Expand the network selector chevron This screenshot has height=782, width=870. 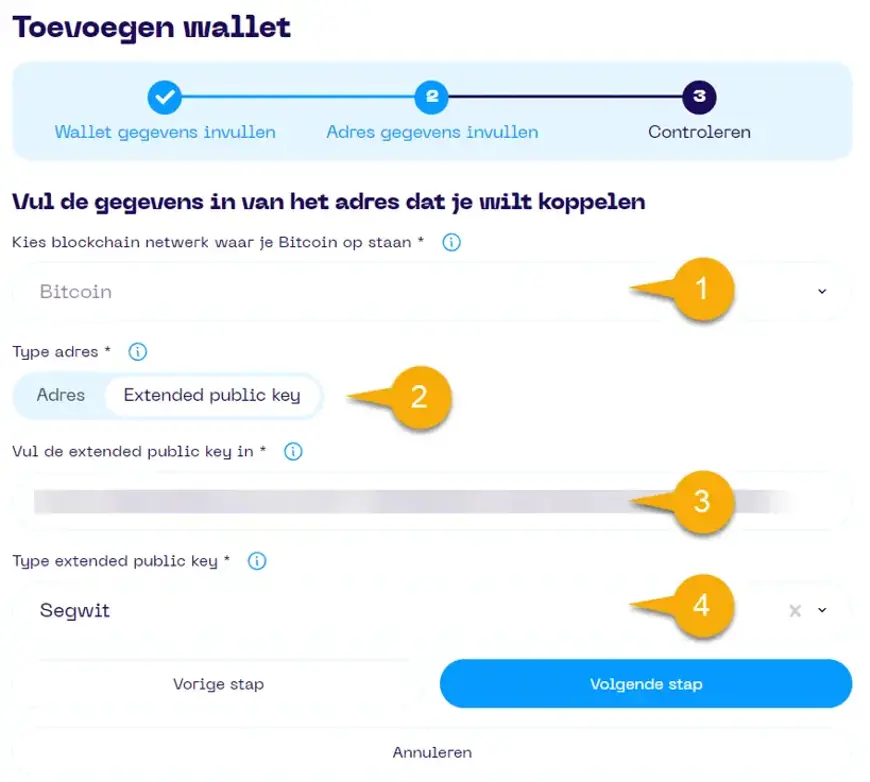(x=822, y=291)
